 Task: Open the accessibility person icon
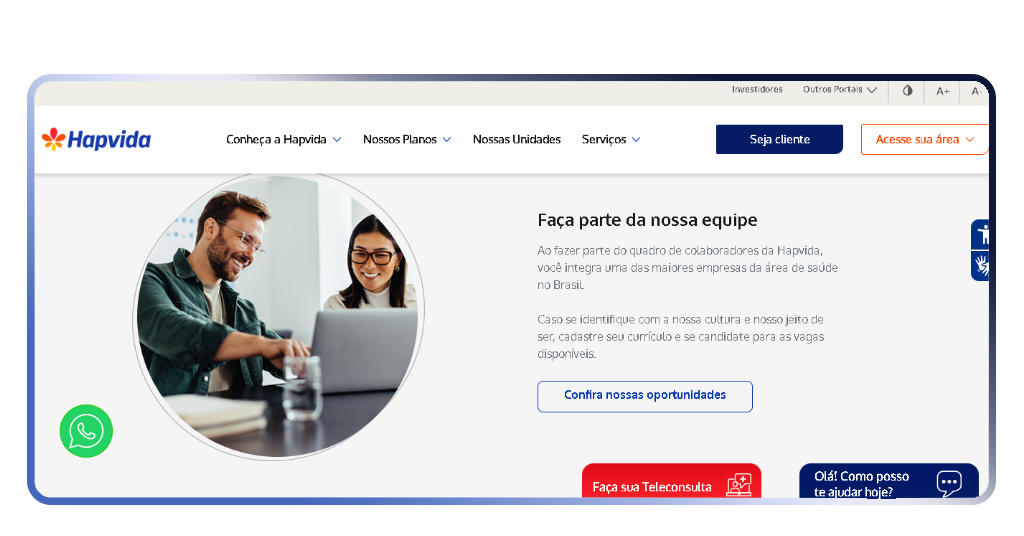(981, 234)
